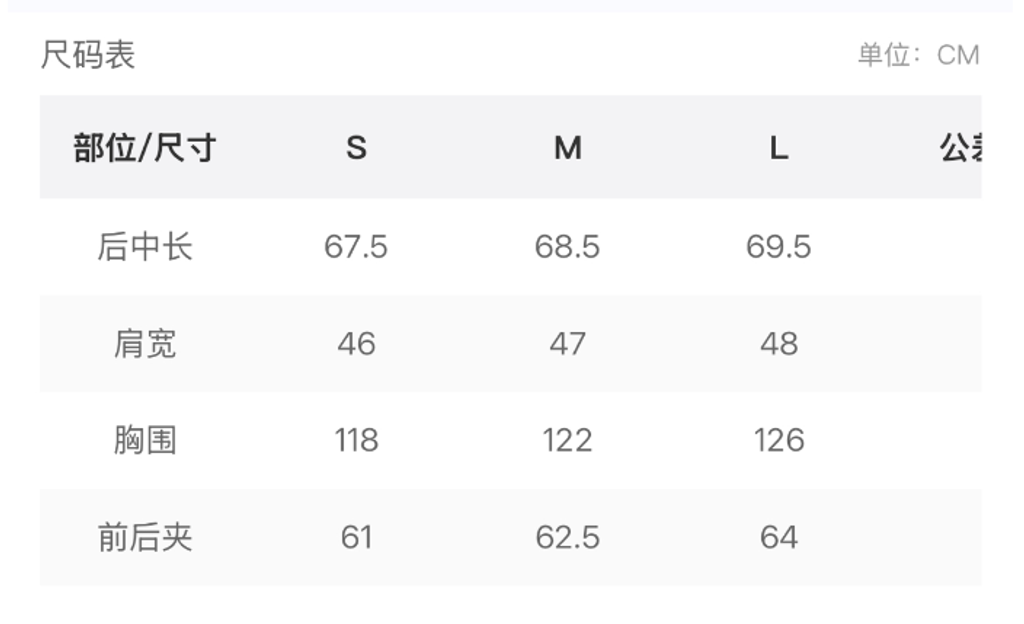Click the 尺码表 title text
This screenshot has height=624, width=1024.
coord(88,54)
